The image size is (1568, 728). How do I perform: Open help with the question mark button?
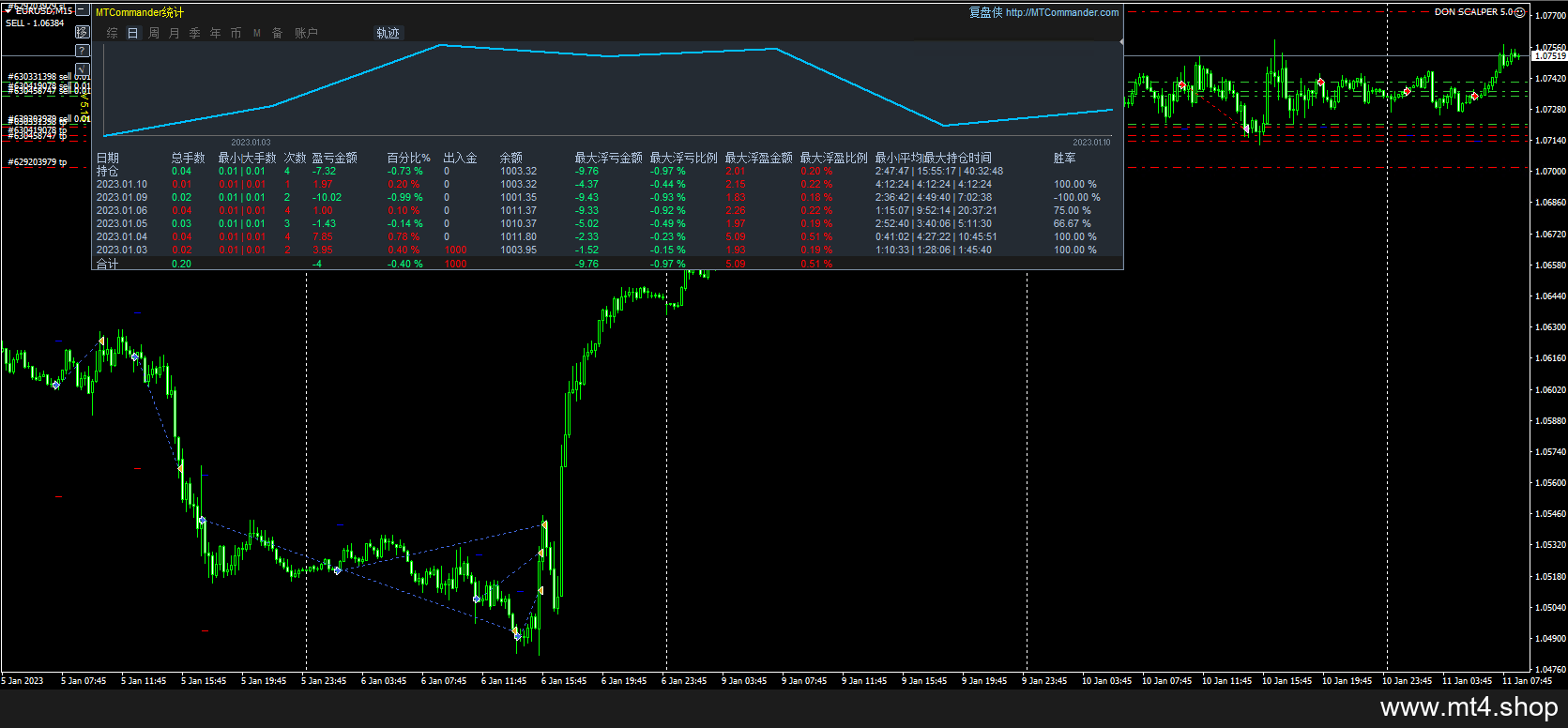83,51
